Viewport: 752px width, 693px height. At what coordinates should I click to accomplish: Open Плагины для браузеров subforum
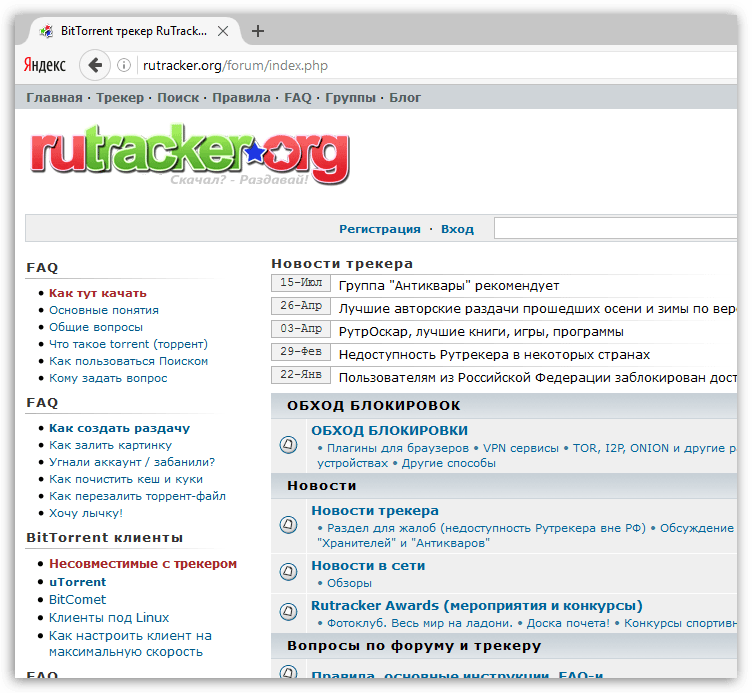click(x=398, y=448)
